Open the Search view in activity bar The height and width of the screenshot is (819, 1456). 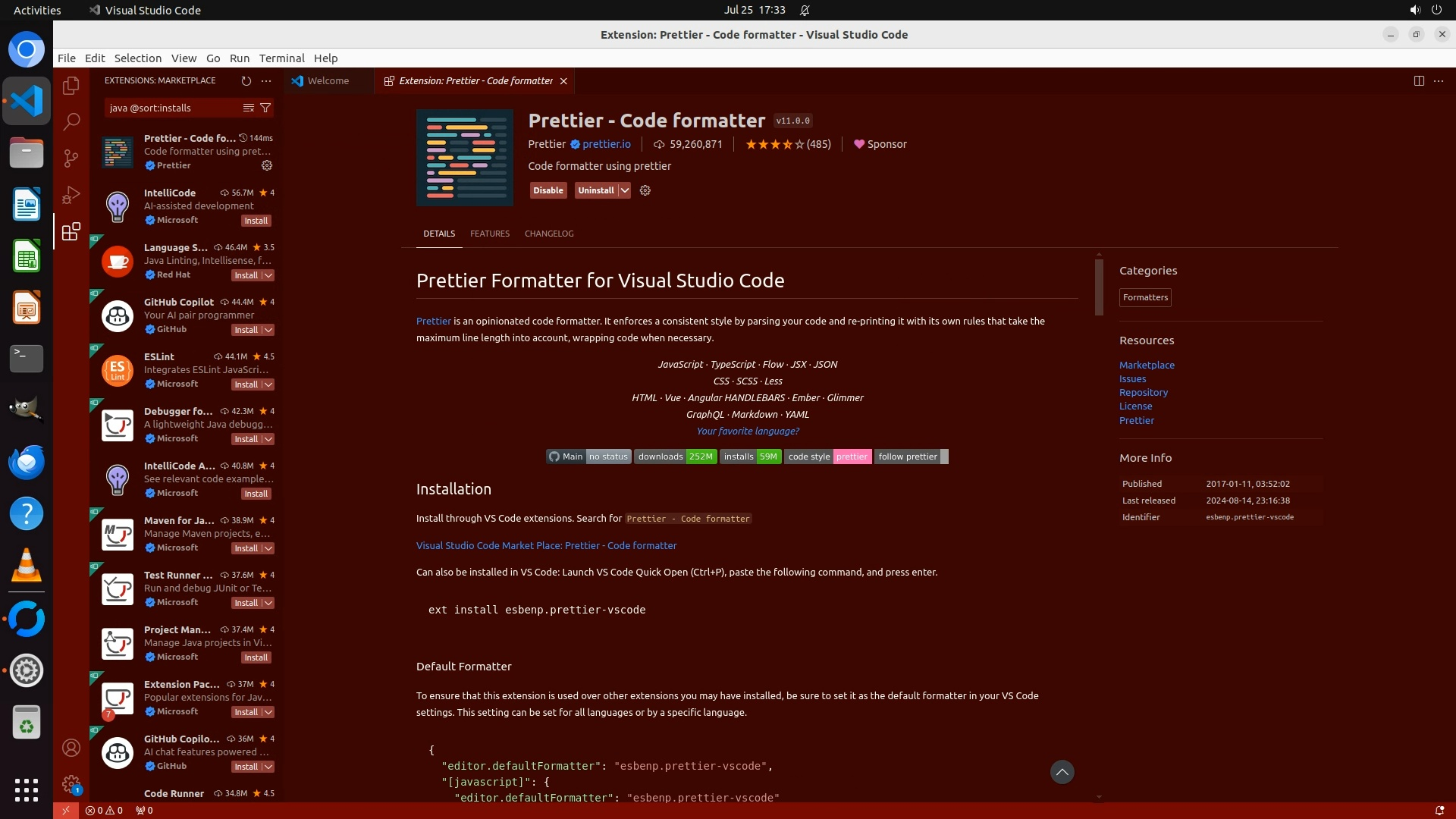[x=71, y=121]
